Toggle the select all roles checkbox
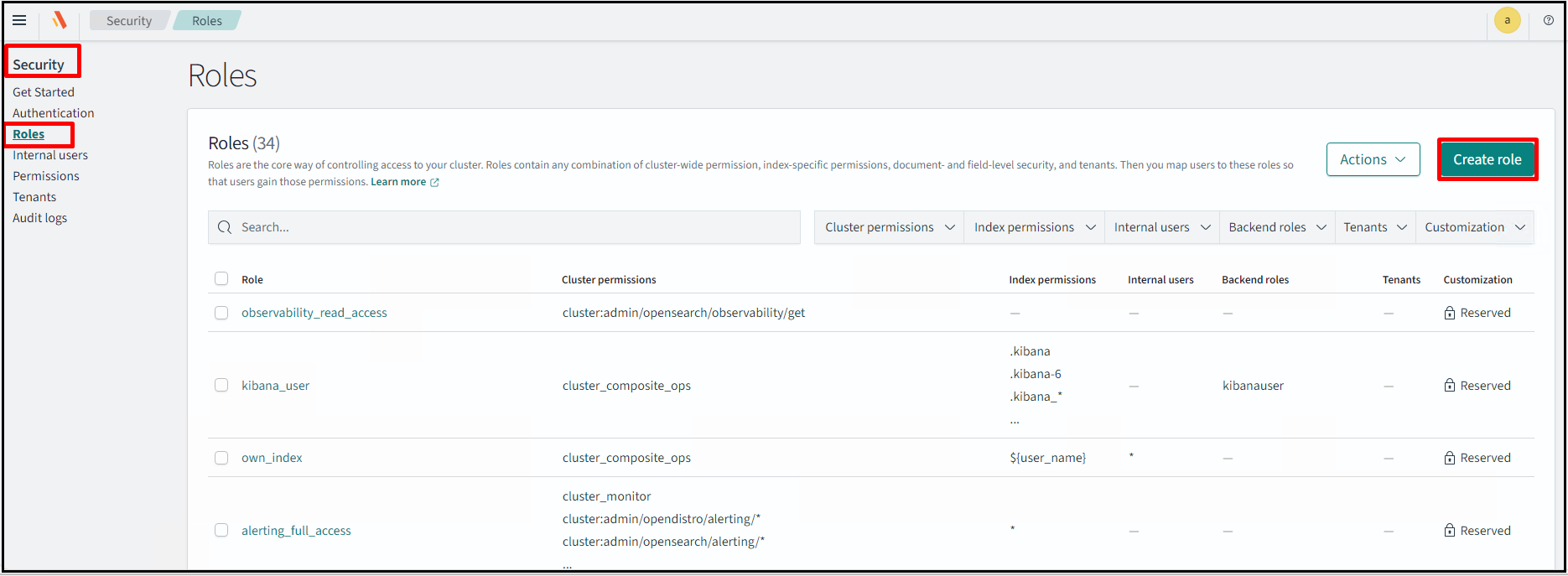Image resolution: width=1568 pixels, height=576 pixels. (221, 279)
